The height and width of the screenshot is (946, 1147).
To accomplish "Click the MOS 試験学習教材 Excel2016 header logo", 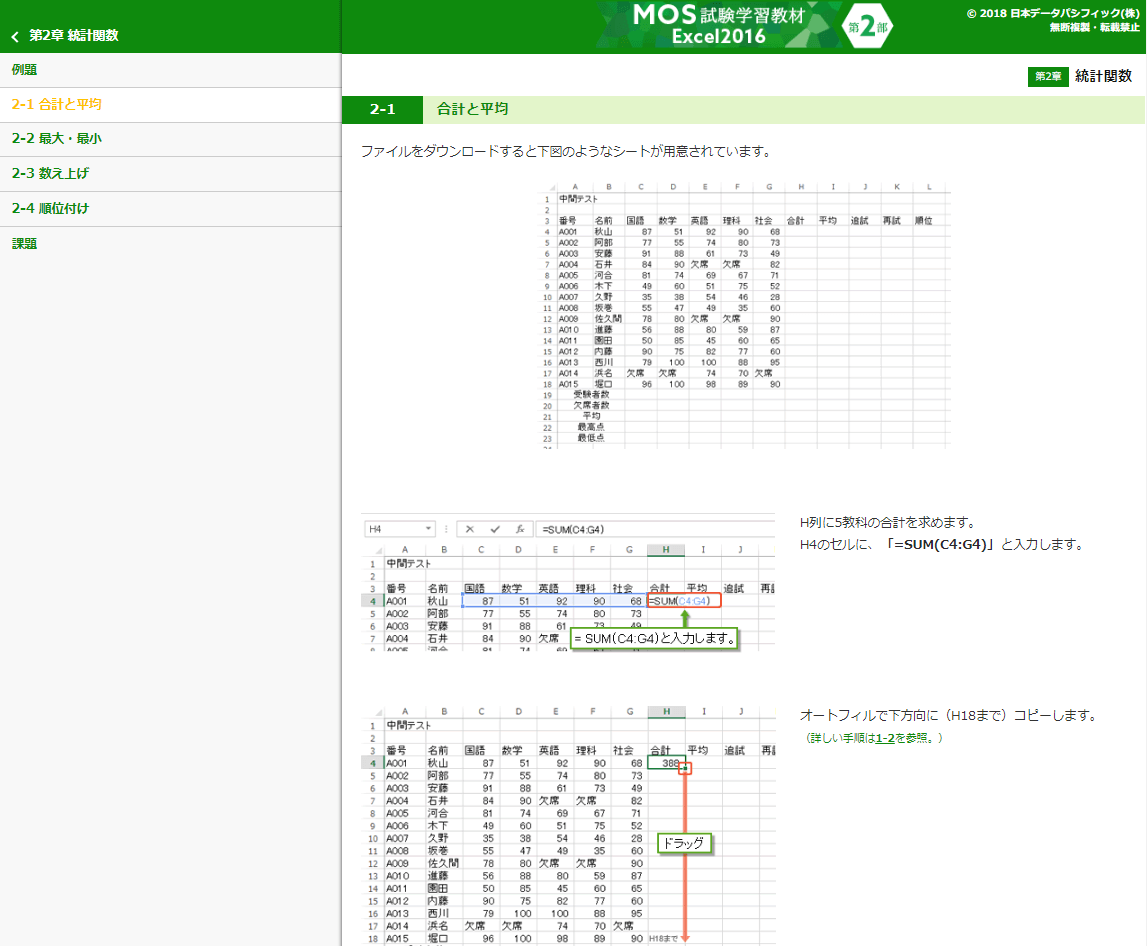I will 718,25.
